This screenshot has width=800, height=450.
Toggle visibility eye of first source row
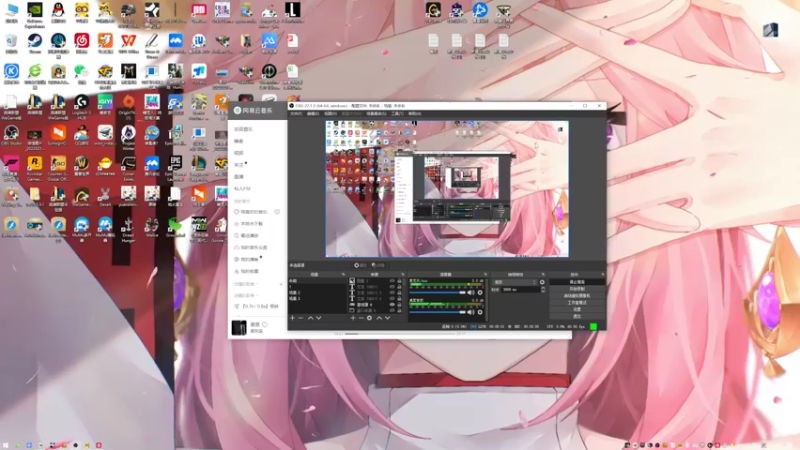(x=392, y=281)
